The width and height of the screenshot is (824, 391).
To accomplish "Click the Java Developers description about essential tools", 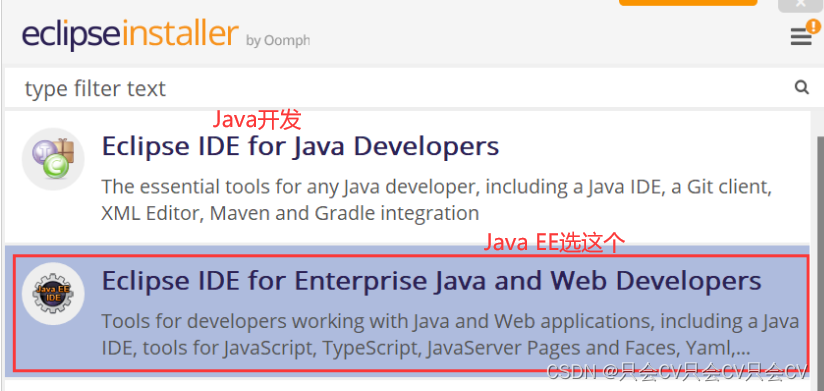I will [436, 200].
